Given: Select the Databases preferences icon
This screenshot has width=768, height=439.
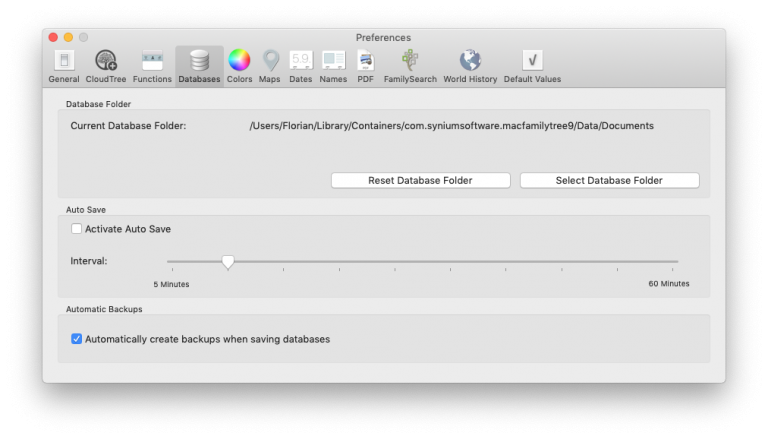Looking at the screenshot, I should coord(199,67).
